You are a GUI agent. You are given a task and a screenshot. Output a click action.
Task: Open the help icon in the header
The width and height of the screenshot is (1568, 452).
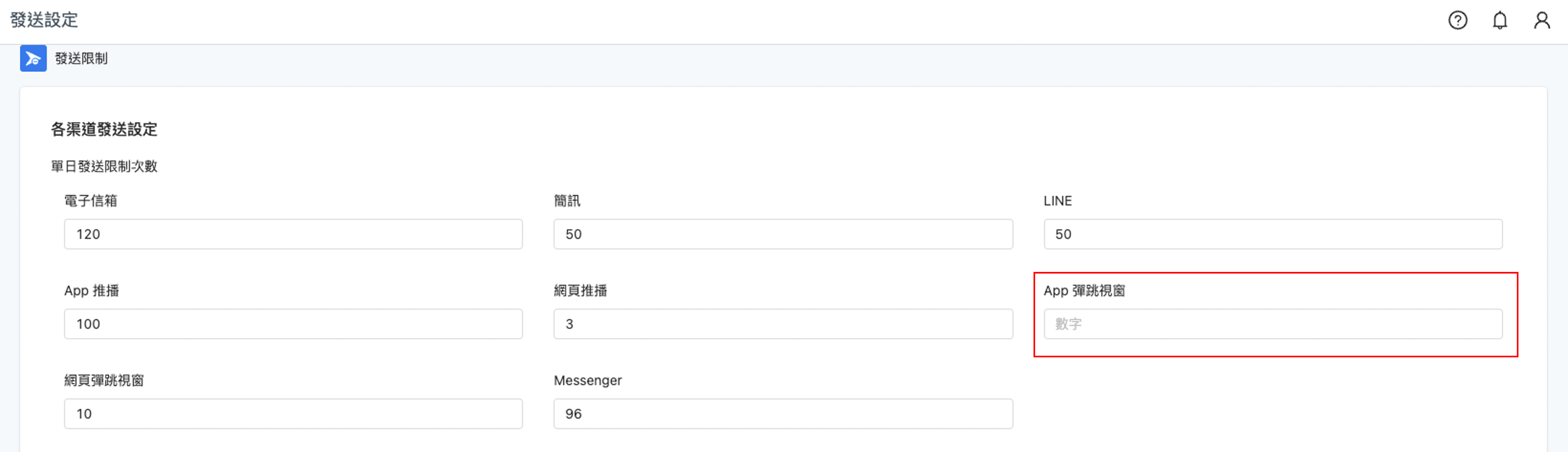pos(1458,20)
